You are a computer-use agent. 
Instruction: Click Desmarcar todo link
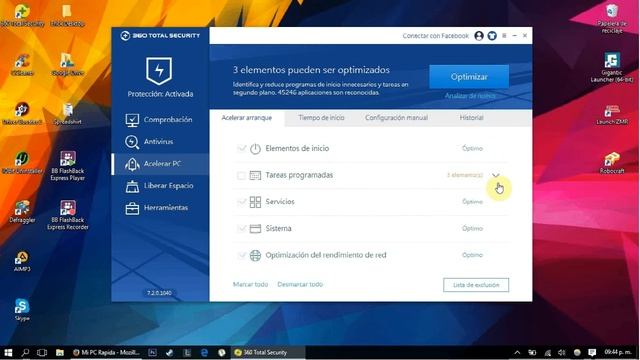tap(300, 284)
